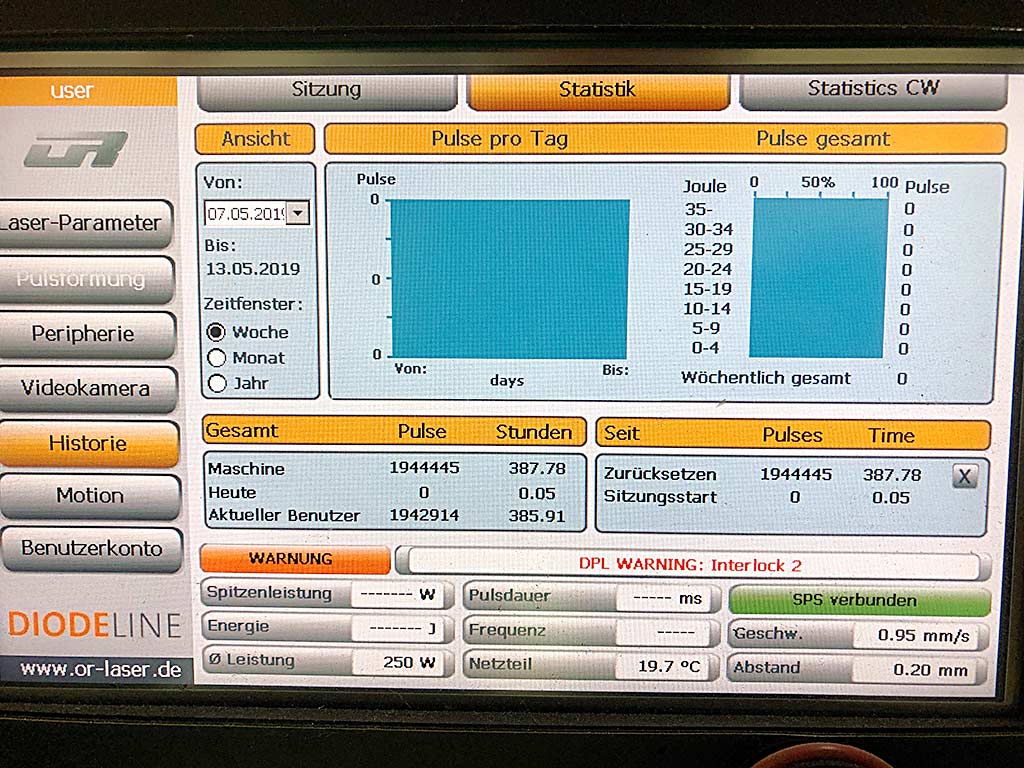Click the X reset button beside Zurücksetzen
The width and height of the screenshot is (1024, 768).
pos(964,476)
